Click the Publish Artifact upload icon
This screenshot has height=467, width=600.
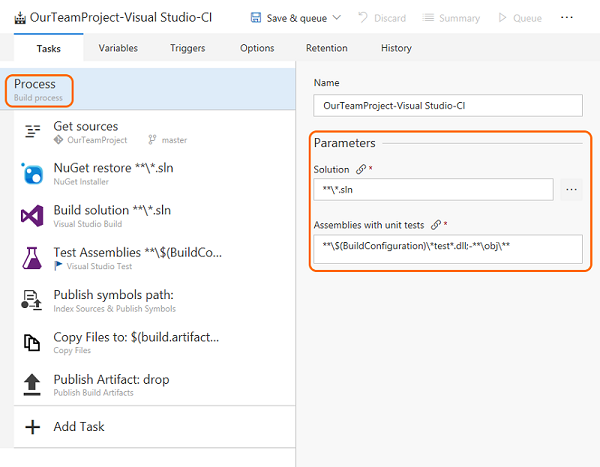pyautogui.click(x=32, y=385)
